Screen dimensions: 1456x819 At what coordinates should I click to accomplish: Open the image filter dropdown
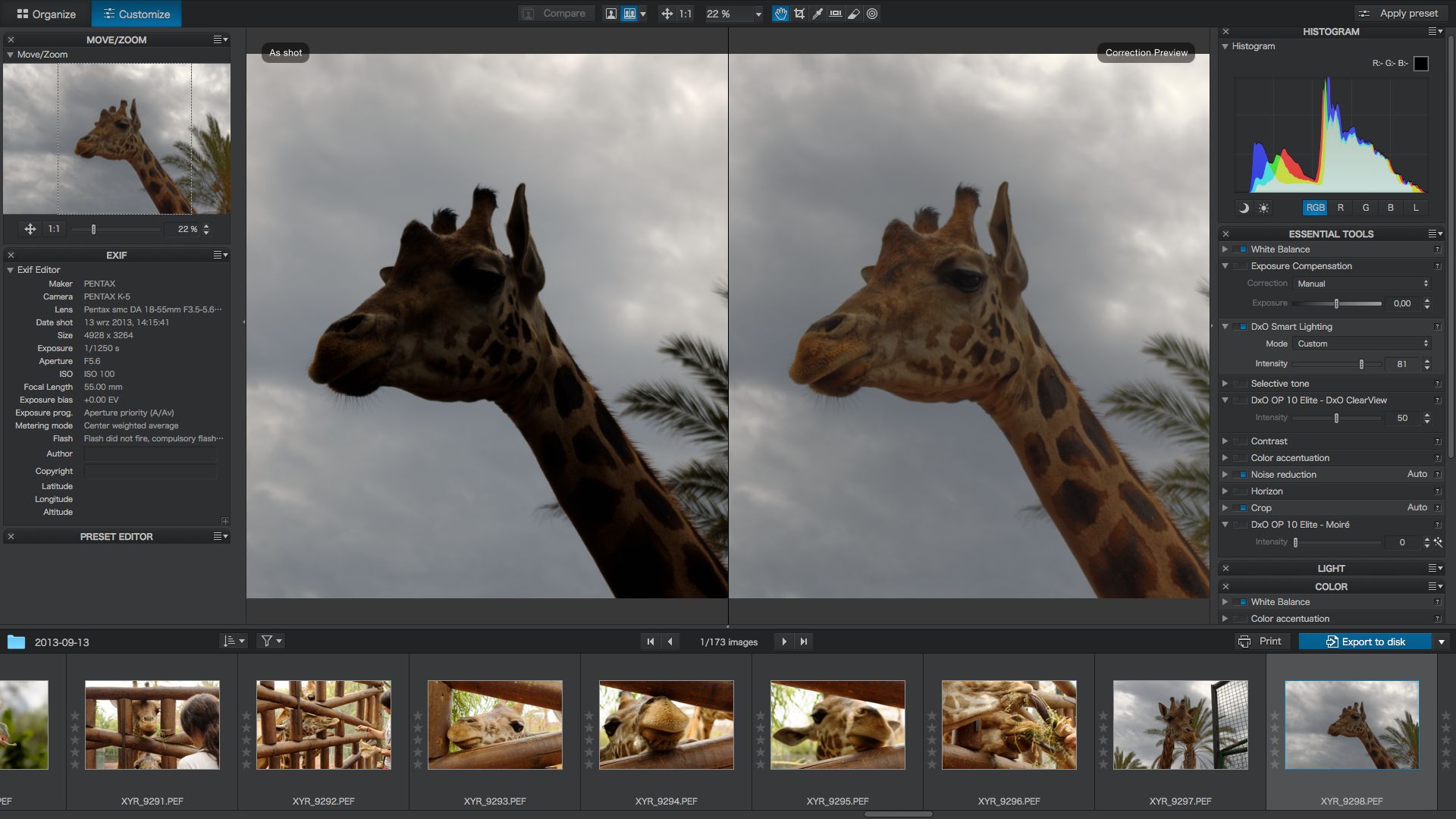[271, 642]
